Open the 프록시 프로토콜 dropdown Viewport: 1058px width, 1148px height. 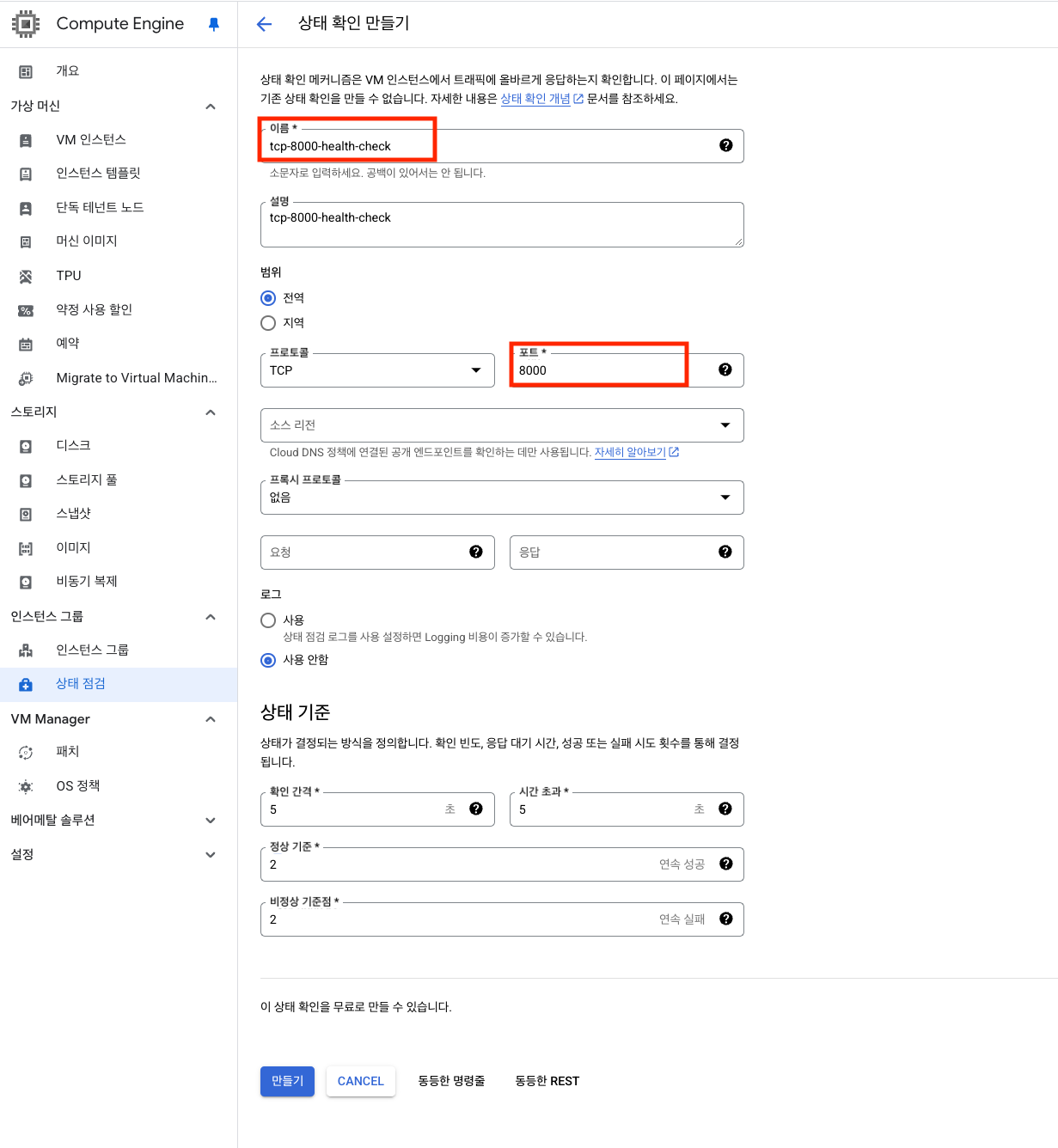pos(502,498)
